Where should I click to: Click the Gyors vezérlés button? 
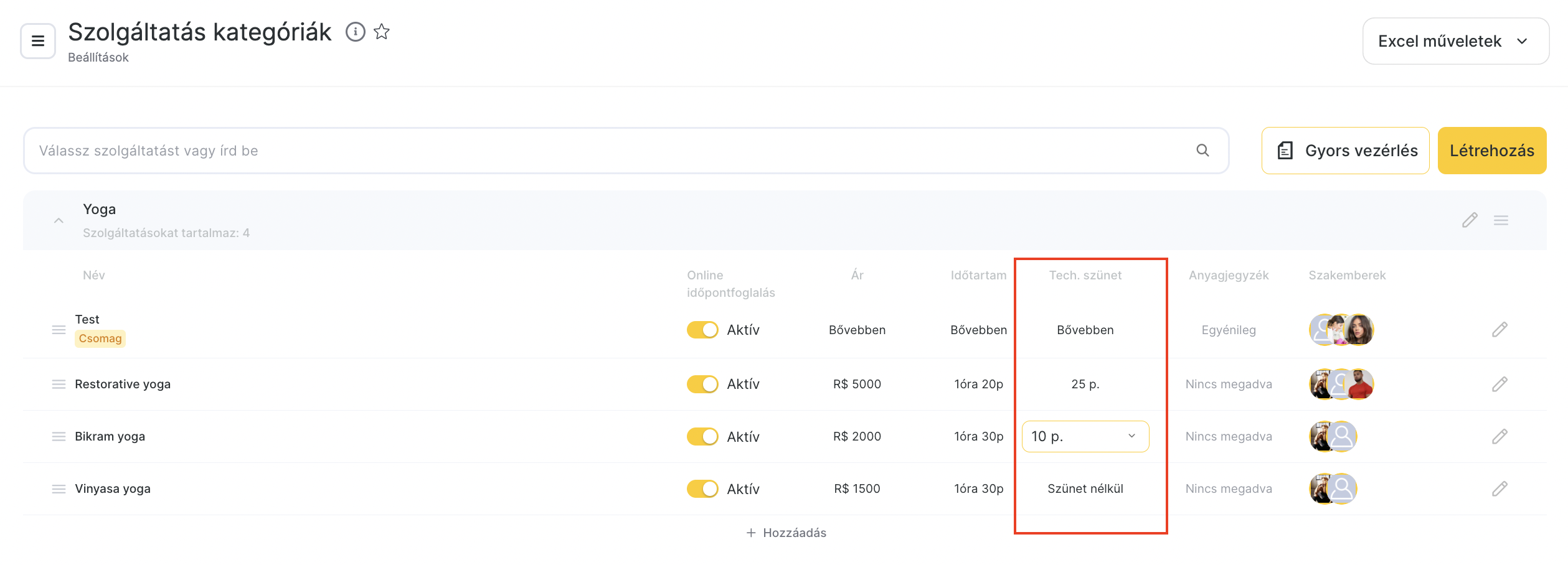1345,151
